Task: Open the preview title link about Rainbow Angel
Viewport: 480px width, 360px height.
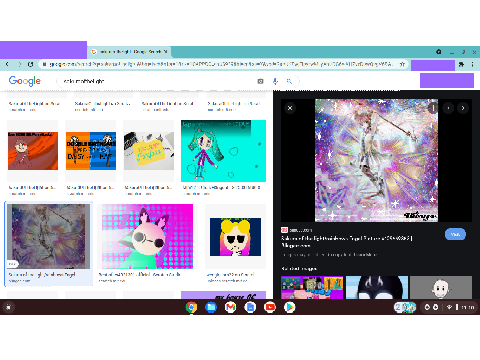Action: coord(347,242)
